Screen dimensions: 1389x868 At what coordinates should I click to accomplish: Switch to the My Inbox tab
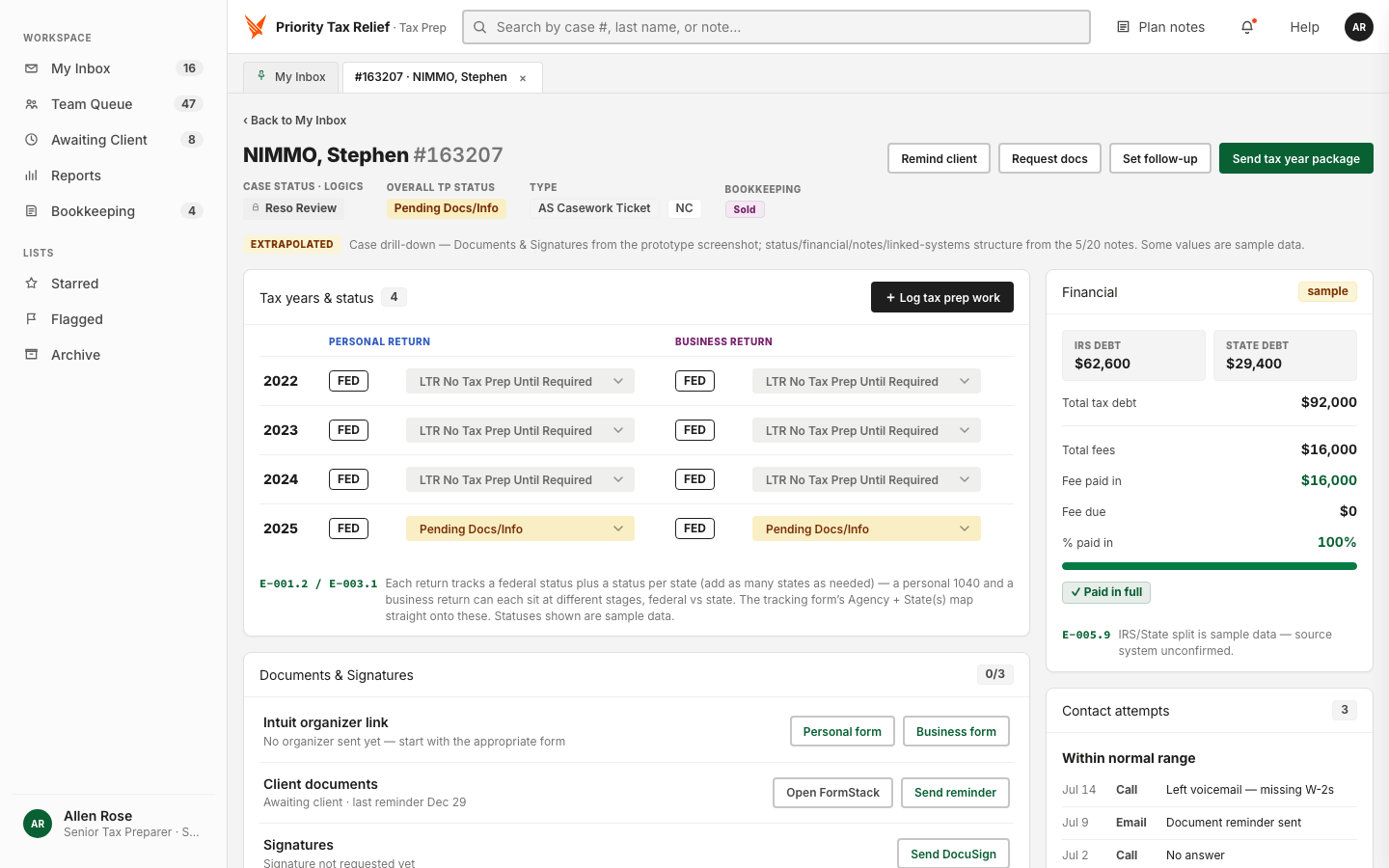tap(290, 77)
